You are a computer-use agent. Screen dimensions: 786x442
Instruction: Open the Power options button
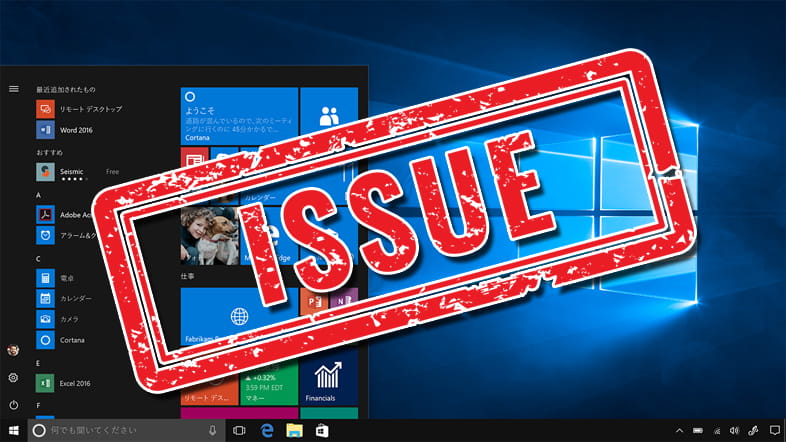pyautogui.click(x=14, y=404)
